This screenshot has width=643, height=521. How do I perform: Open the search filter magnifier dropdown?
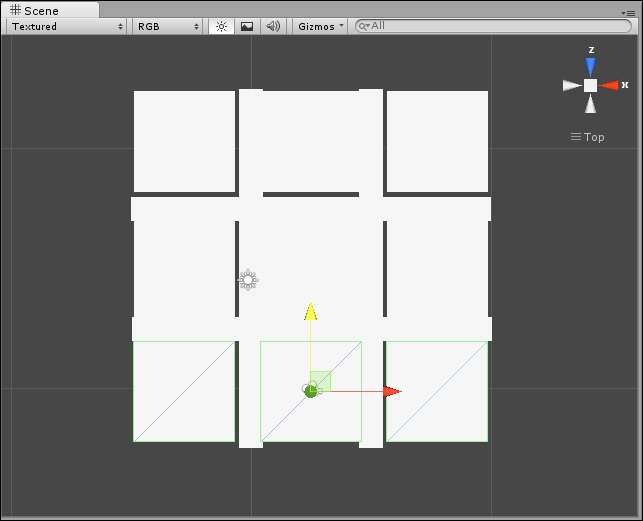click(364, 27)
